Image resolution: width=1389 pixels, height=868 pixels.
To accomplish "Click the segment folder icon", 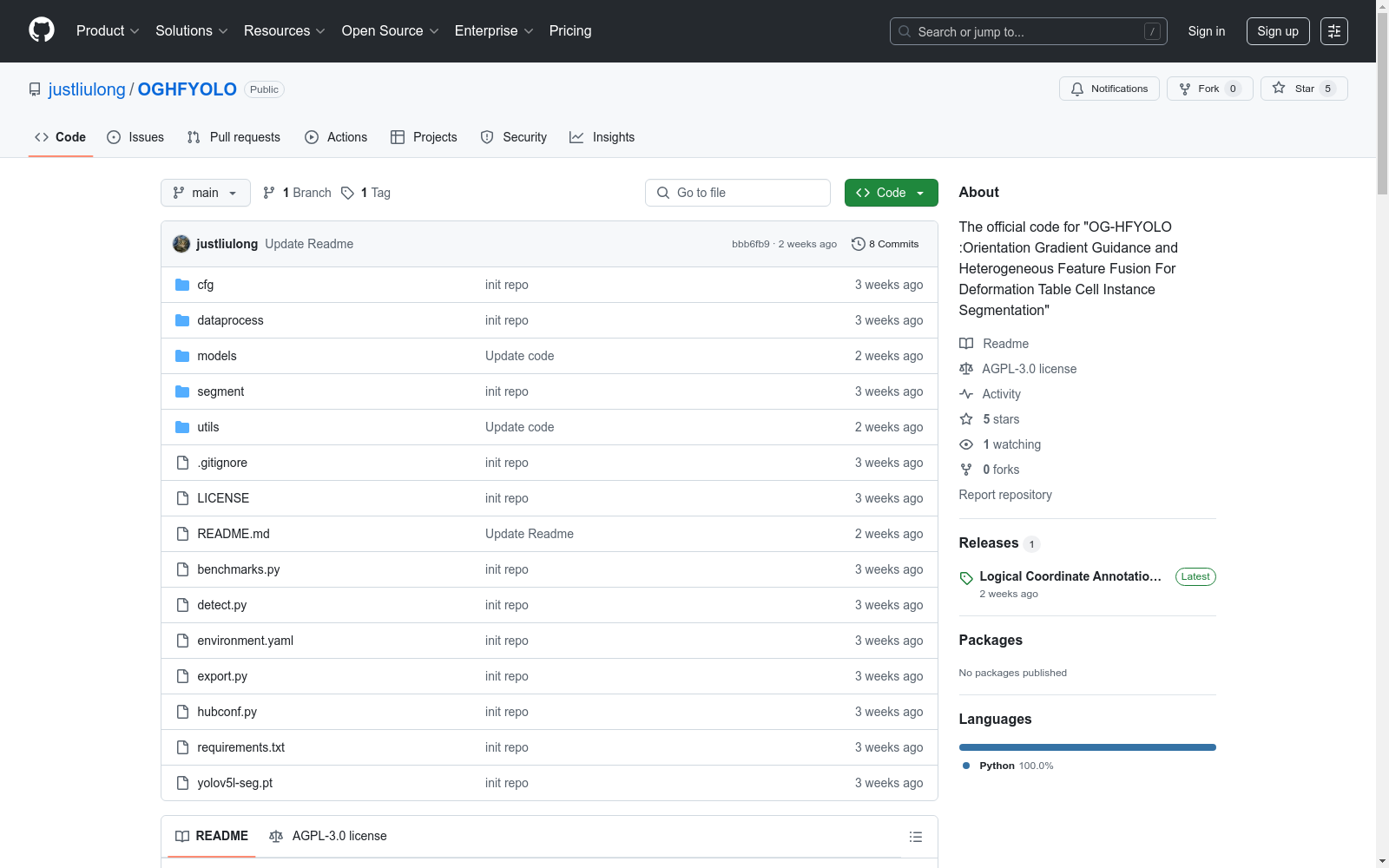I will tap(182, 391).
